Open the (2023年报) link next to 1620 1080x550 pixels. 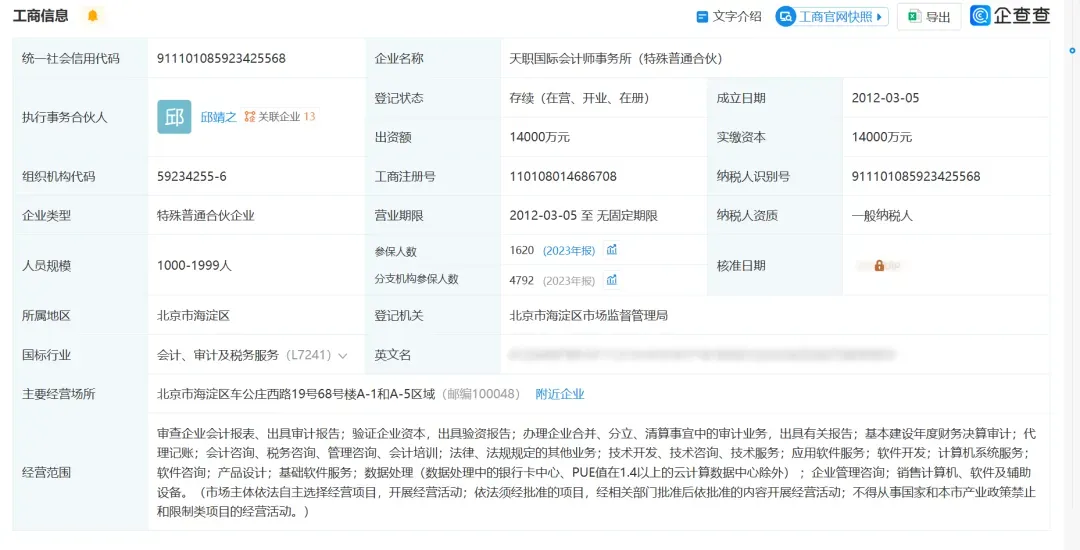click(569, 251)
